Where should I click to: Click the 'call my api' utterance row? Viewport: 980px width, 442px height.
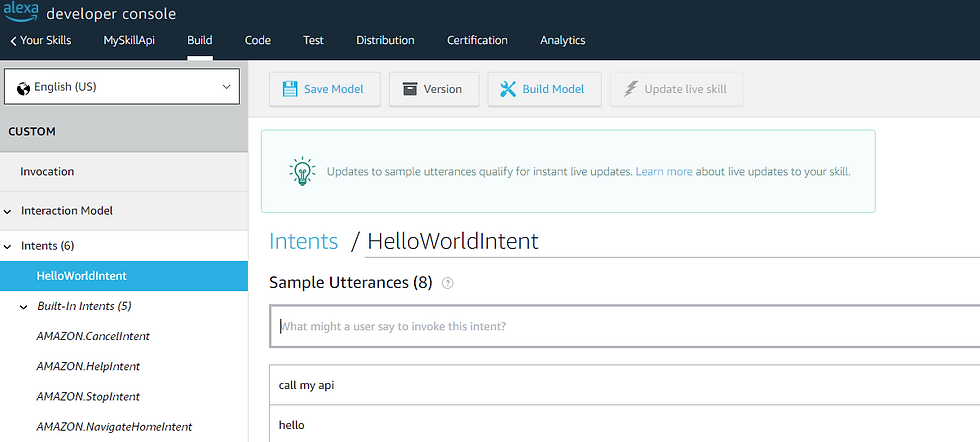point(624,385)
